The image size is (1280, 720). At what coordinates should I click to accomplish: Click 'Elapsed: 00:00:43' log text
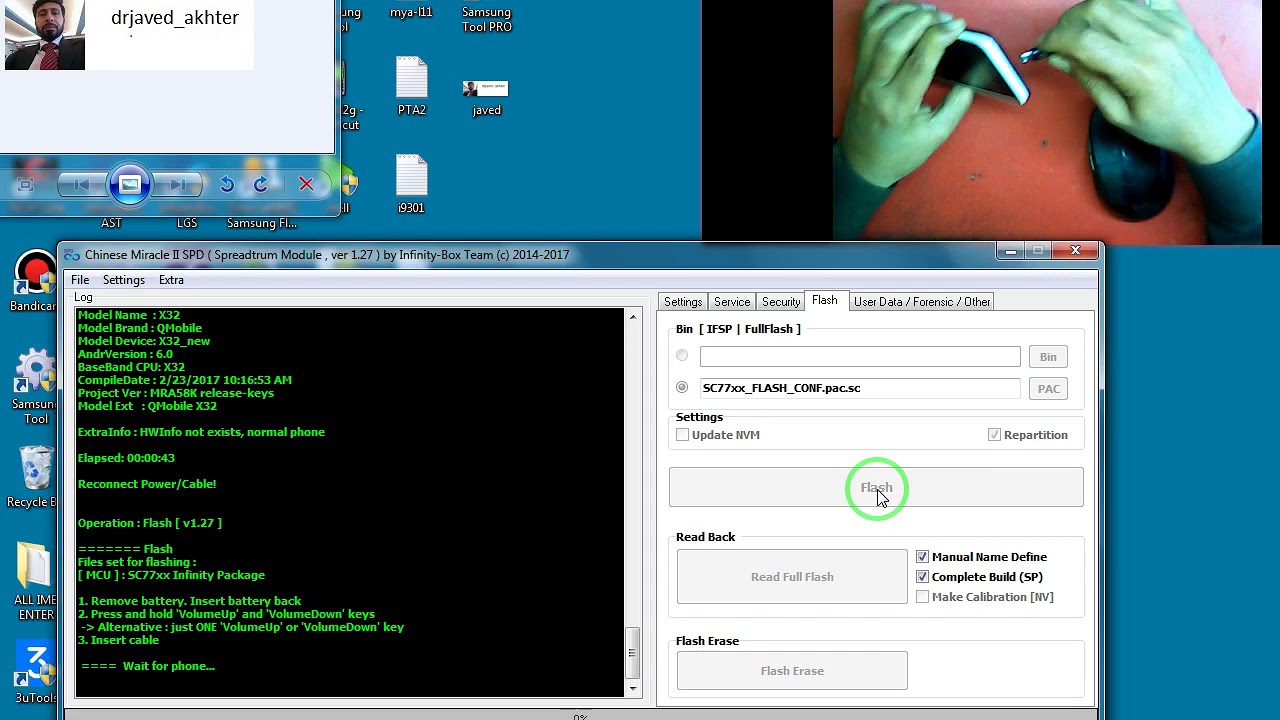[x=126, y=458]
